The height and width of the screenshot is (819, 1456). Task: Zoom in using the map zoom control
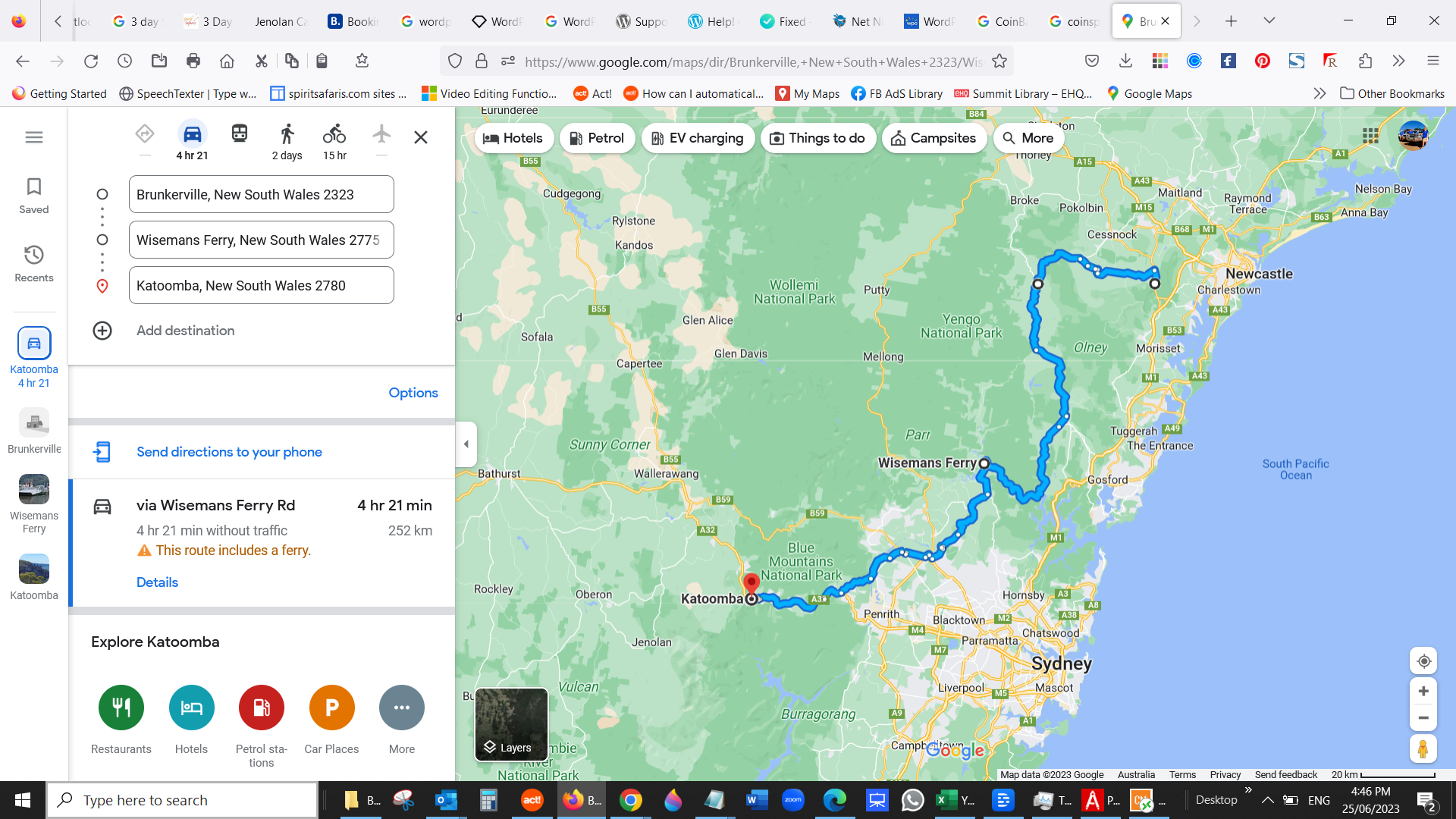[x=1423, y=691]
